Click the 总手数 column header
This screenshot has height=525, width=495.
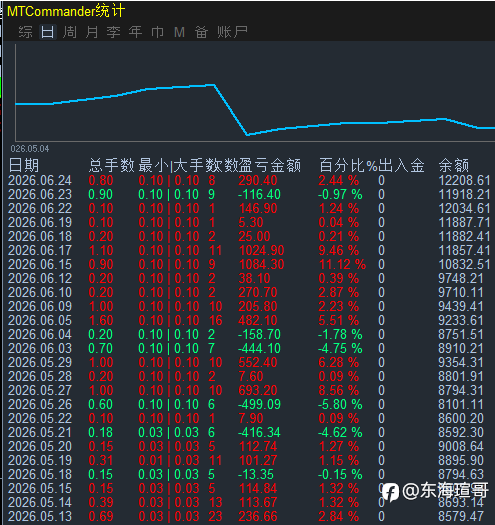click(x=112, y=165)
